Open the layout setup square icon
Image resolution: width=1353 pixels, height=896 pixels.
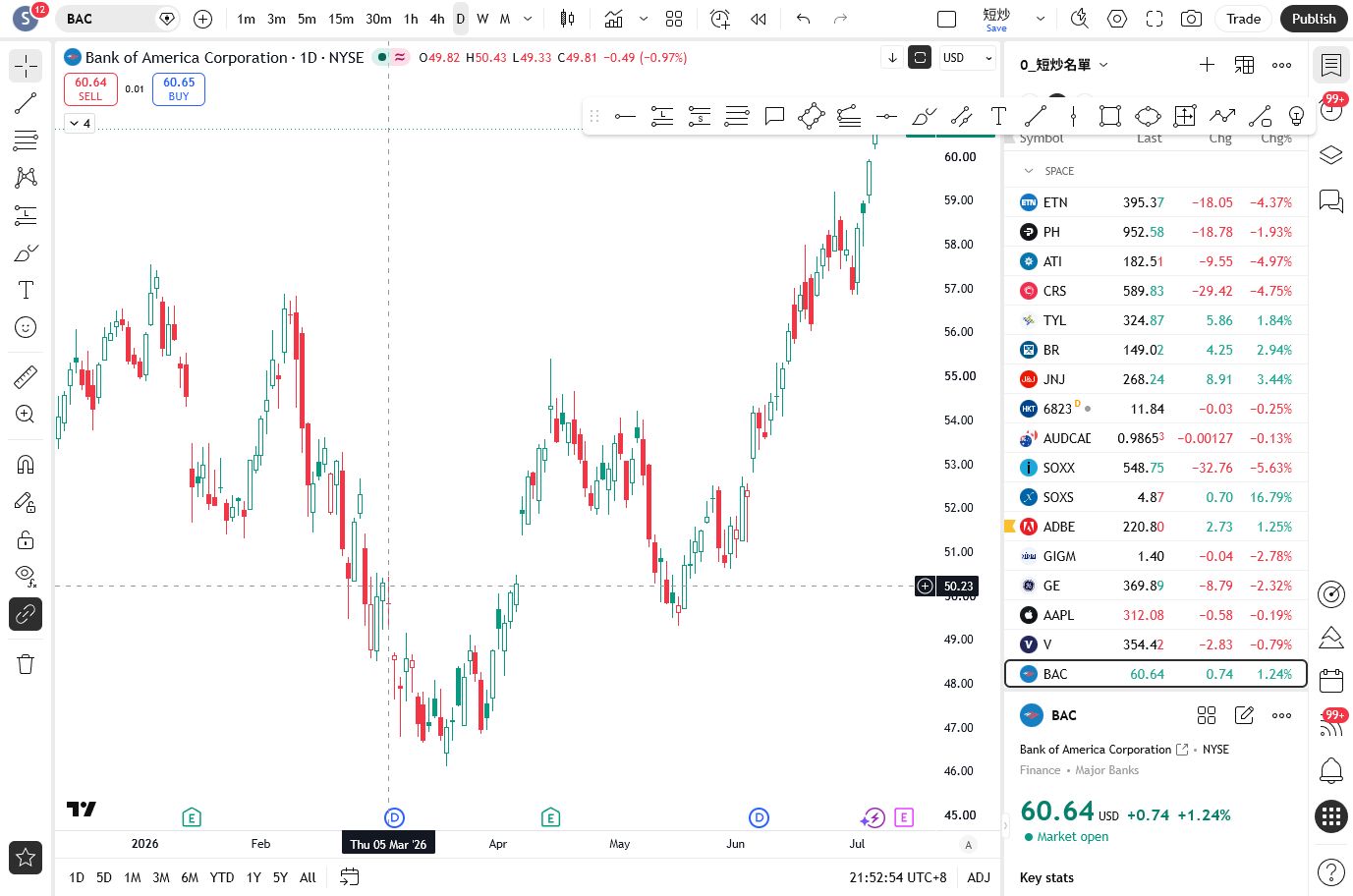[947, 19]
